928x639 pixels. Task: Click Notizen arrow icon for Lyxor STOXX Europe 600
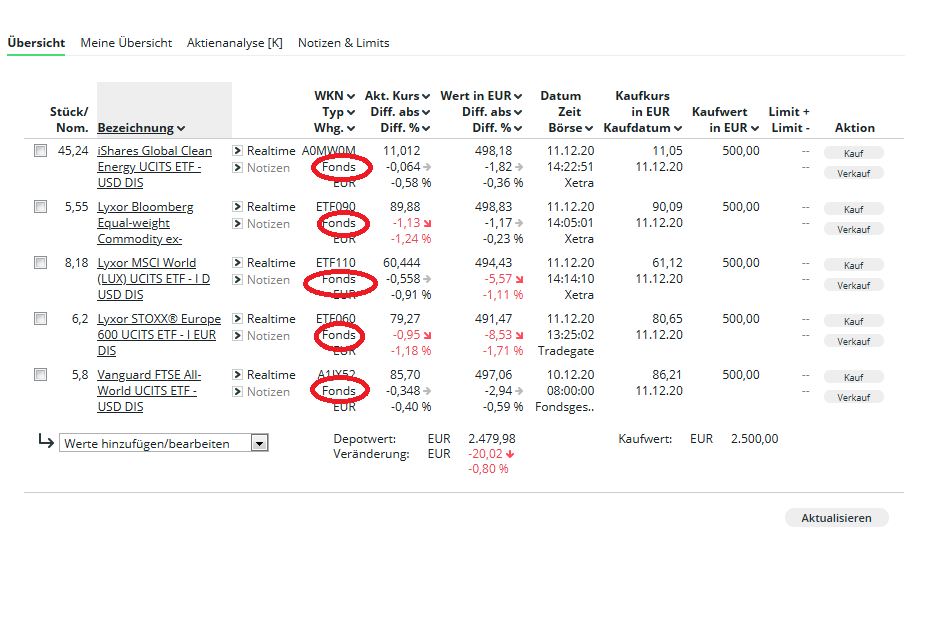(x=237, y=336)
